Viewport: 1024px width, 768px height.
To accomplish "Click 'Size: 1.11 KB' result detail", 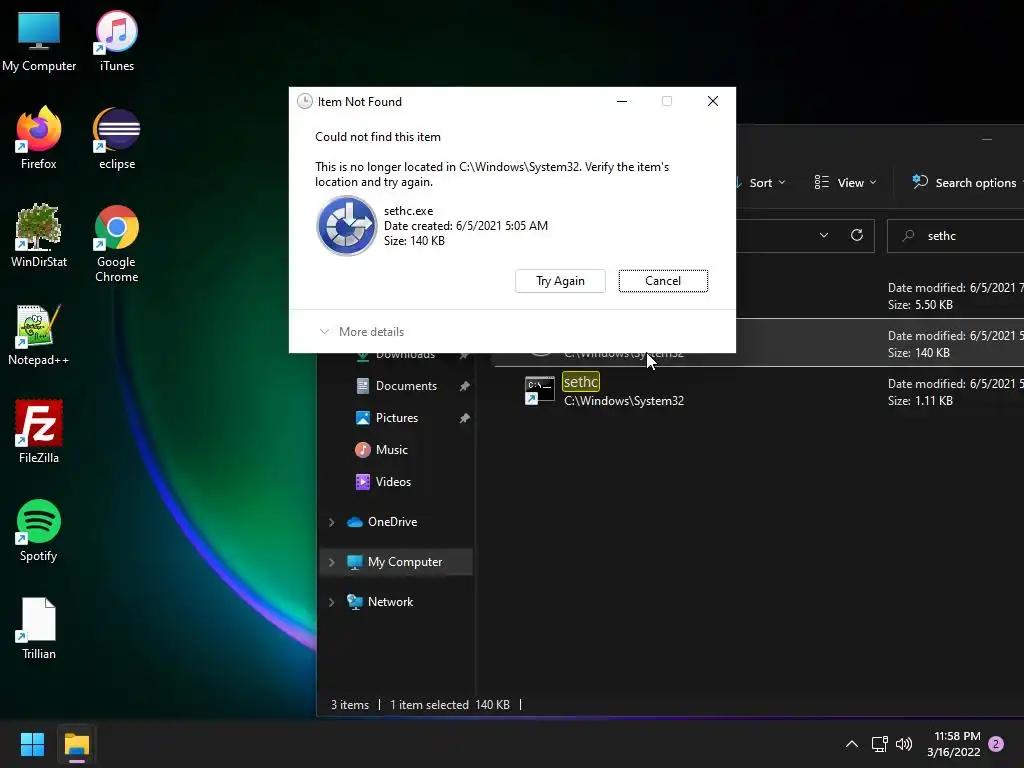I will click(920, 401).
